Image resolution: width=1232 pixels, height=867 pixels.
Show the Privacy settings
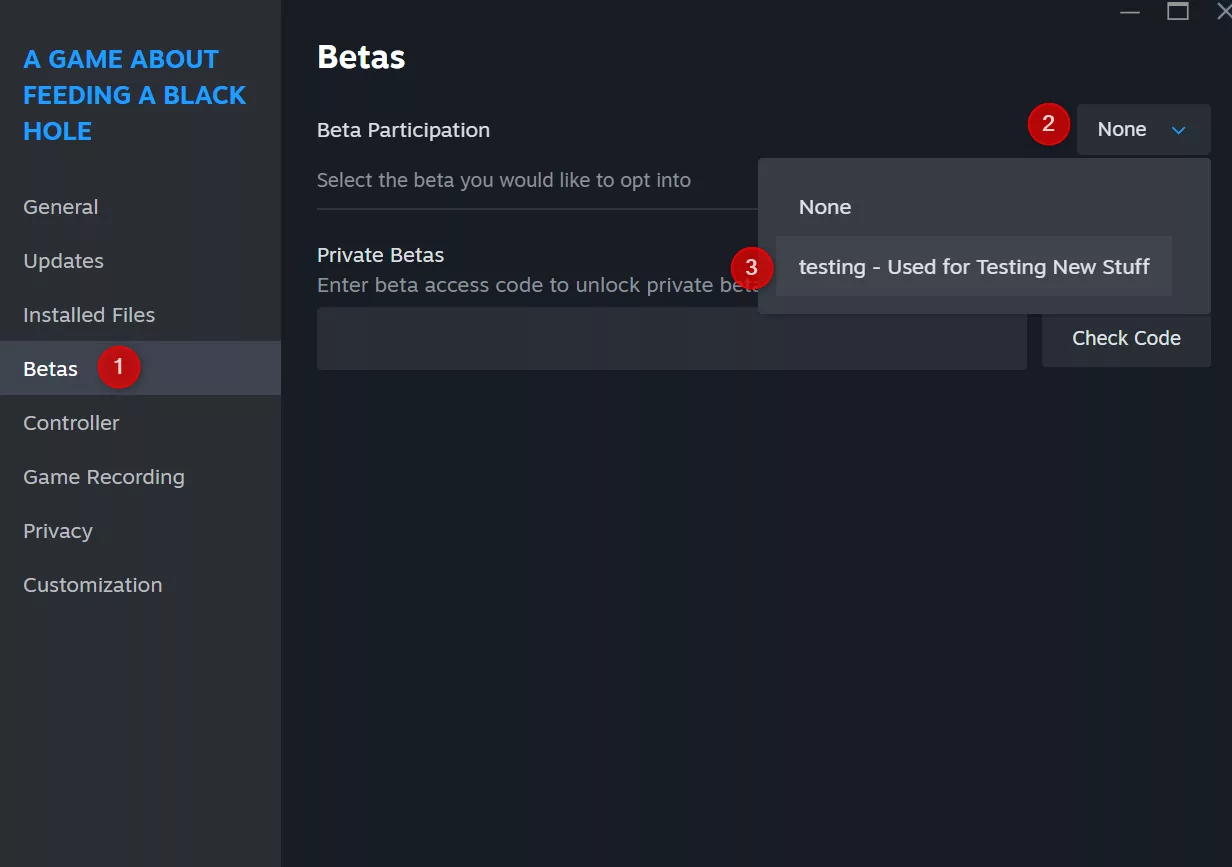pyautogui.click(x=58, y=531)
